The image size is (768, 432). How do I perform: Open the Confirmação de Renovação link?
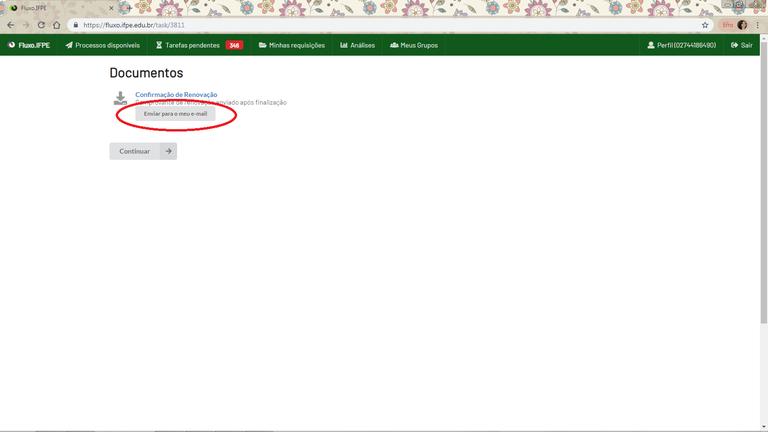pos(176,94)
